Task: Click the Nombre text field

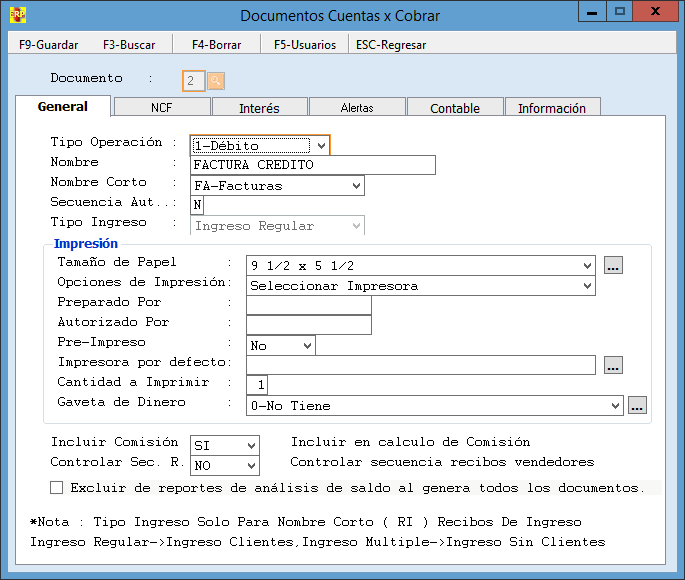Action: [x=312, y=165]
